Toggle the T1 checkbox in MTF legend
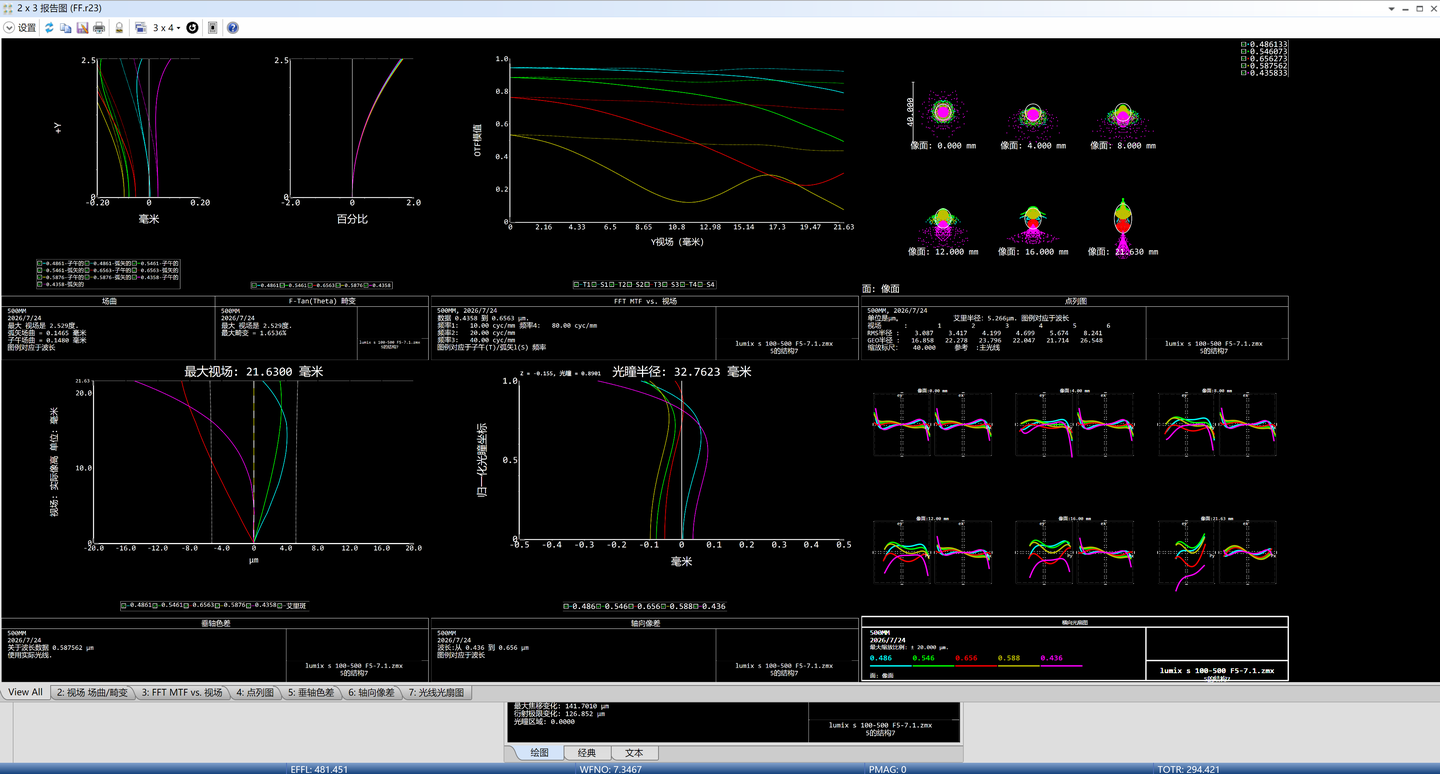Image resolution: width=1440 pixels, height=774 pixels. coord(576,285)
